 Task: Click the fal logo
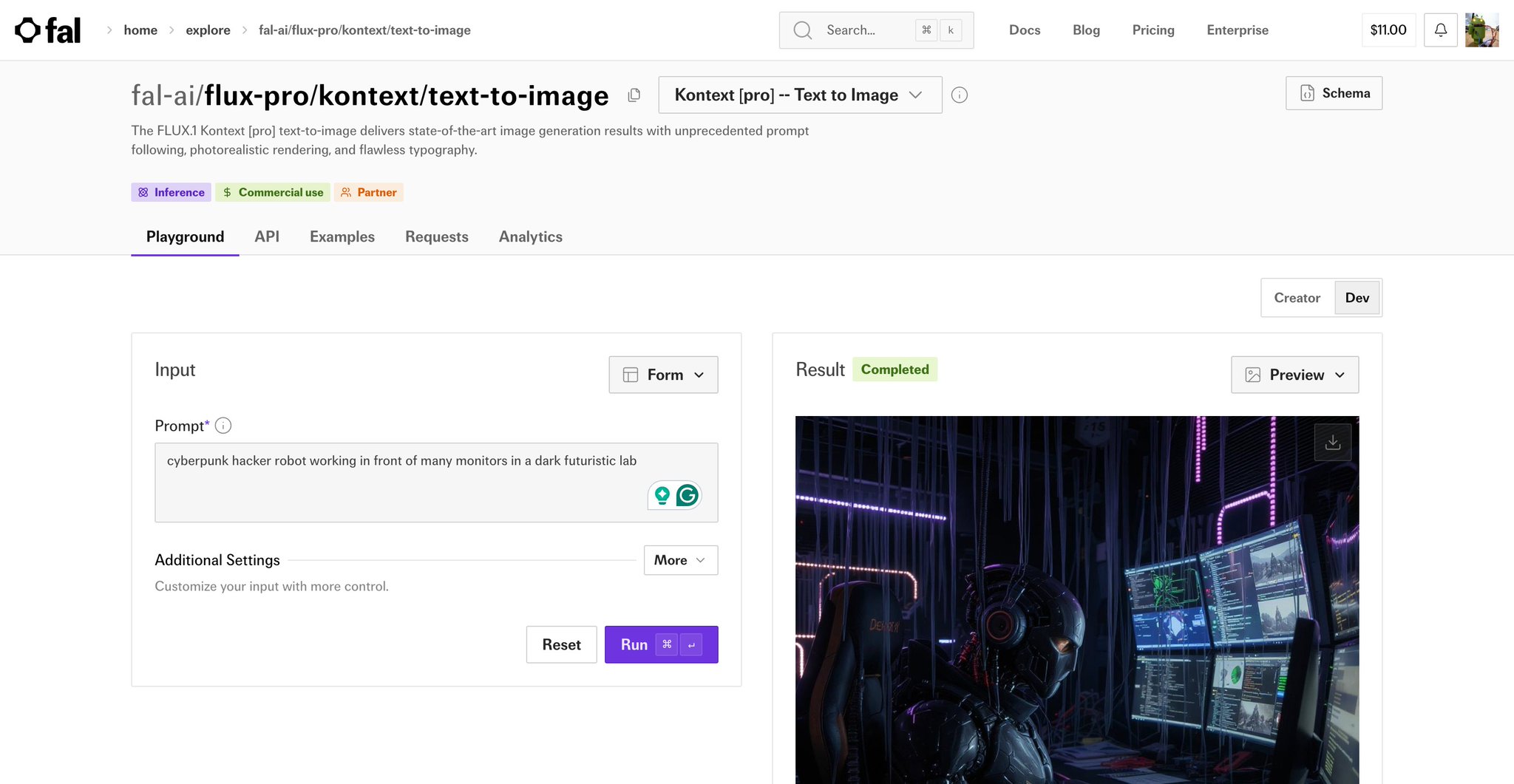point(47,30)
